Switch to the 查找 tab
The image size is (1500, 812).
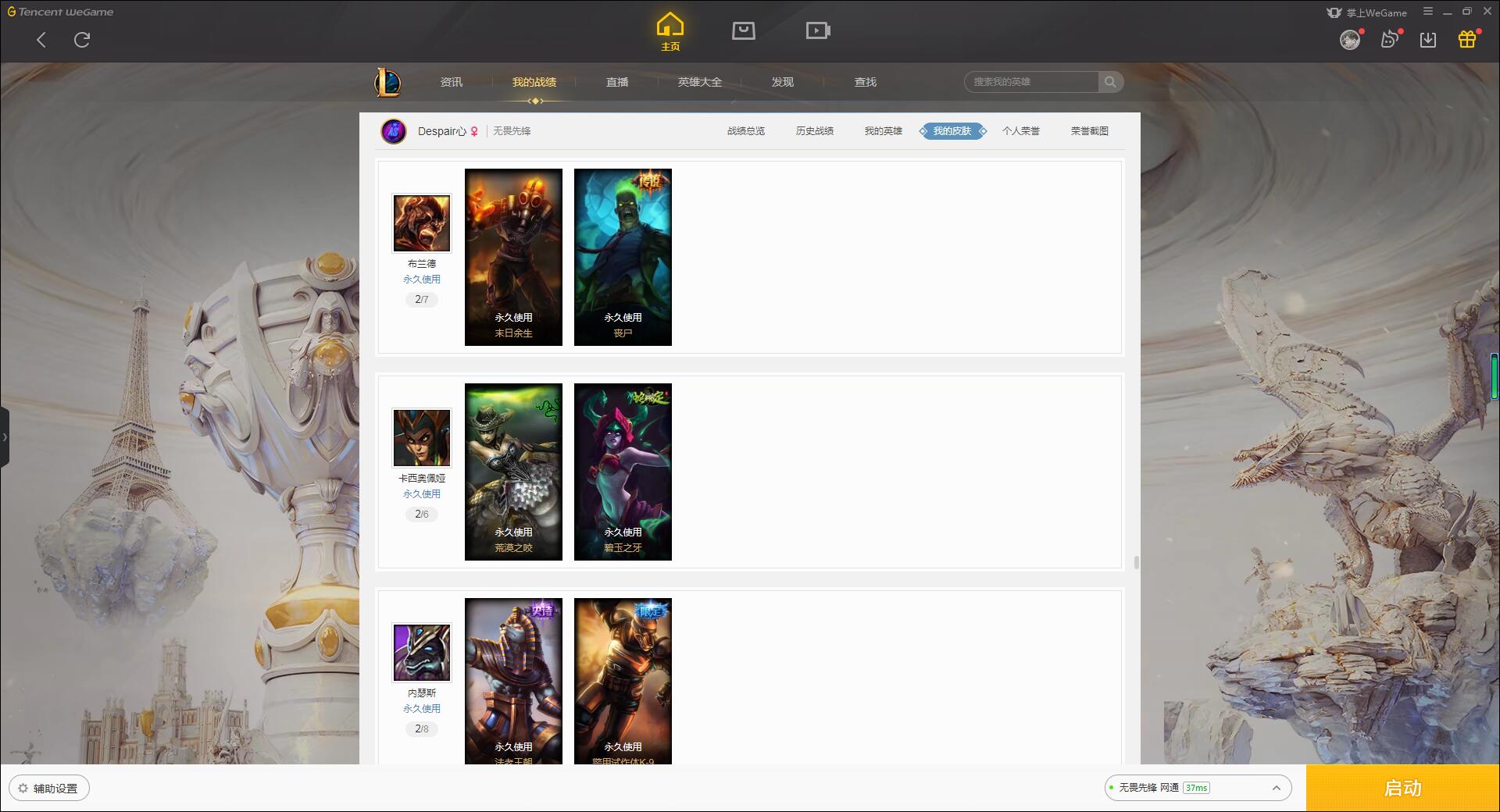tap(866, 82)
